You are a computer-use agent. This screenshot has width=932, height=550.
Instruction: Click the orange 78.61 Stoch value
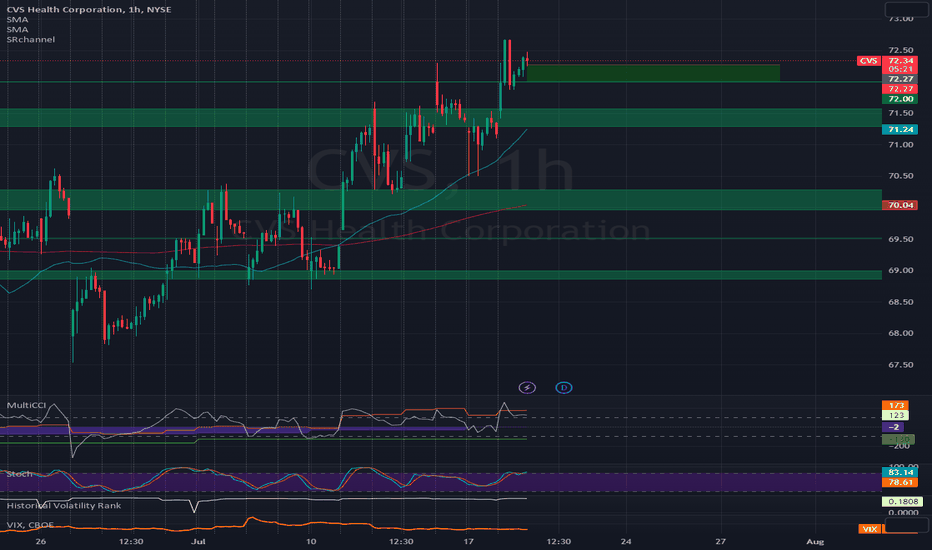click(900, 482)
